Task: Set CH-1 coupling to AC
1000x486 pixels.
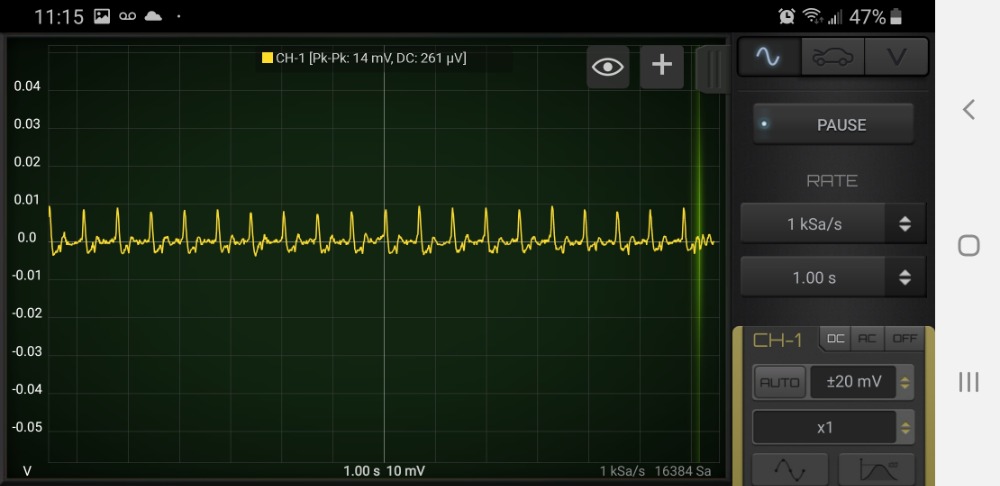Action: coord(867,339)
